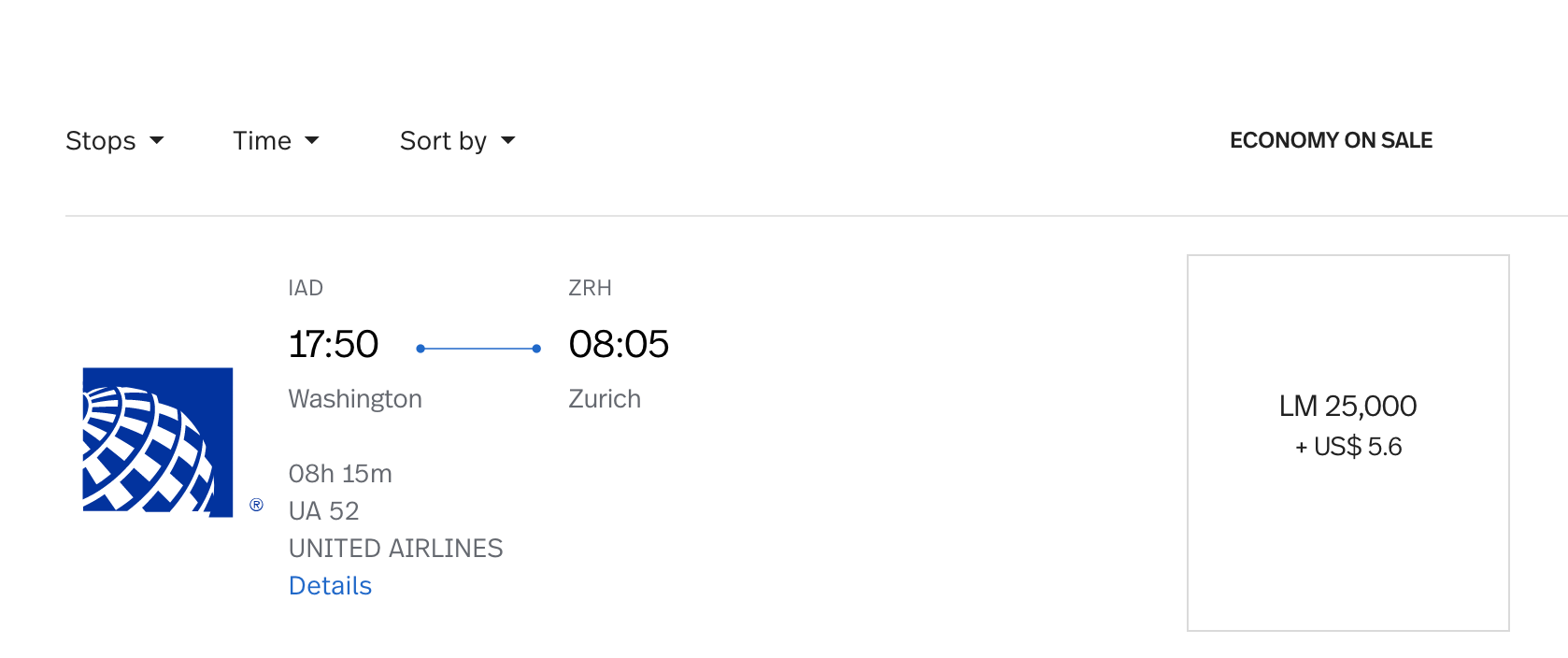
Task: Click the registered trademark symbol beside logo
Action: pos(256,505)
